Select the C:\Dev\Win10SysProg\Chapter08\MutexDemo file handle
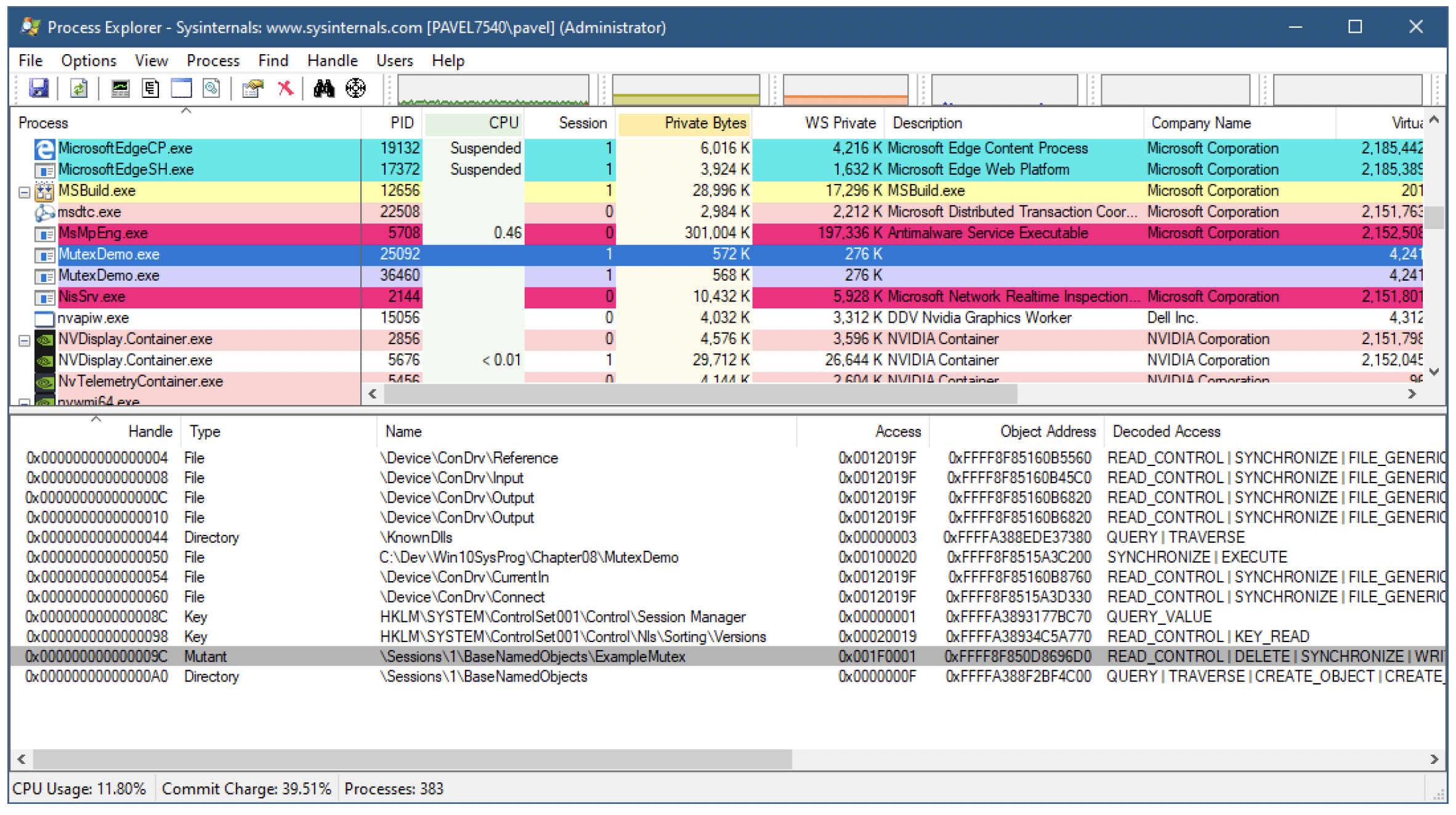 point(727,557)
